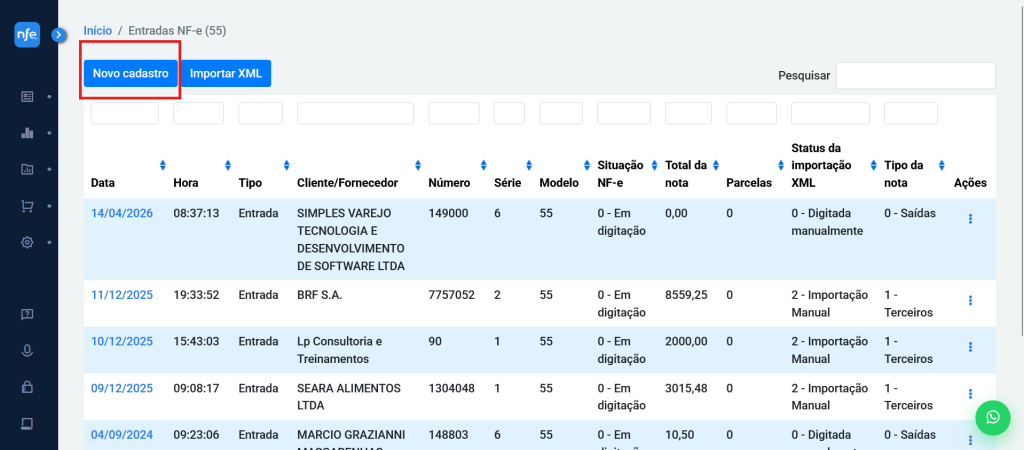The height and width of the screenshot is (450, 1024).
Task: Expand the sidebar with the arrow button
Action: click(59, 35)
